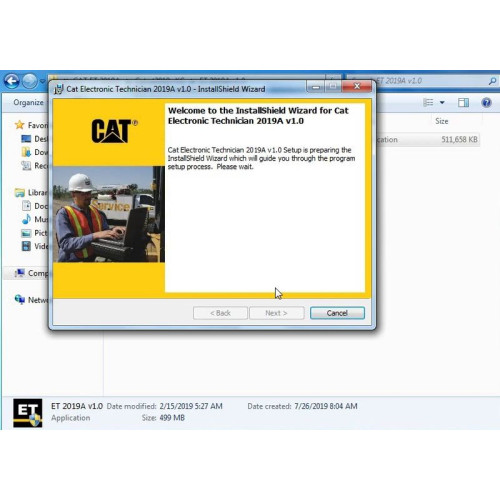Screen dimensions: 500x500
Task: Click the Explorer forward arrow button
Action: coord(30,81)
